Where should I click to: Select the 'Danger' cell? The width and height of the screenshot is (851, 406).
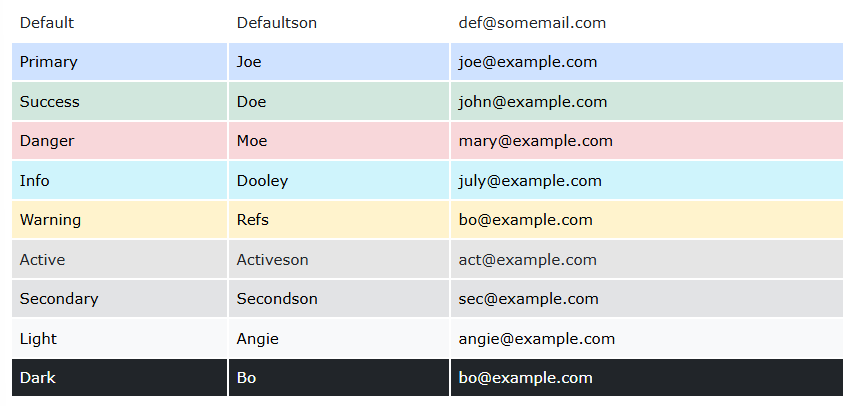pos(119,141)
